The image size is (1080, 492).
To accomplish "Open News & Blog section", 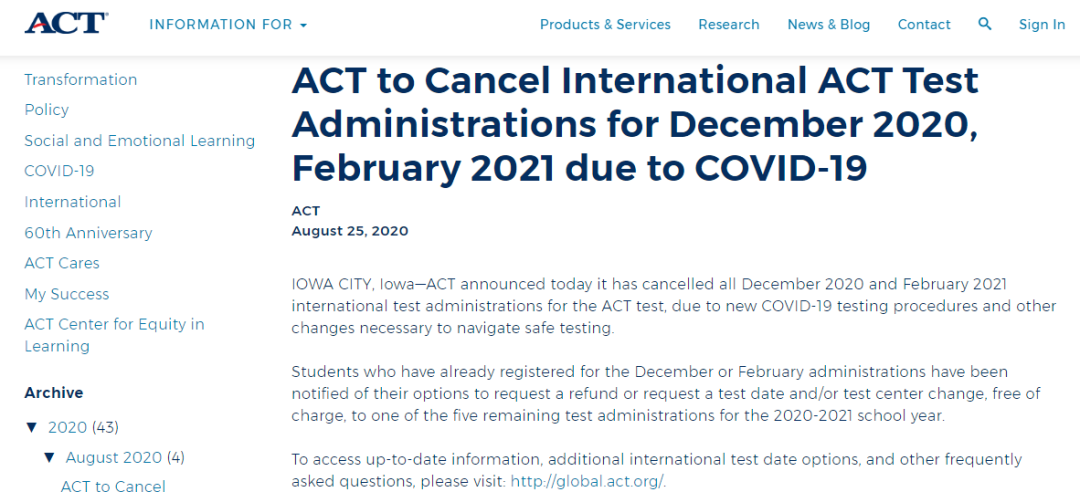I will point(829,25).
